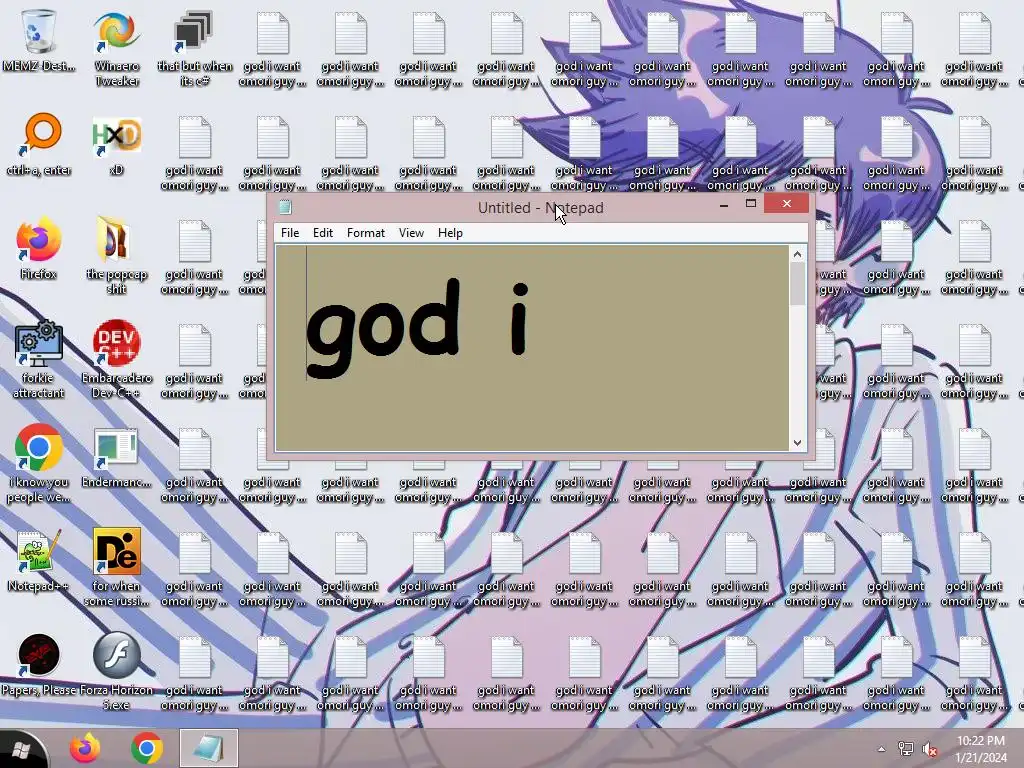Open the File menu in Notepad
The image size is (1024, 768).
[290, 233]
